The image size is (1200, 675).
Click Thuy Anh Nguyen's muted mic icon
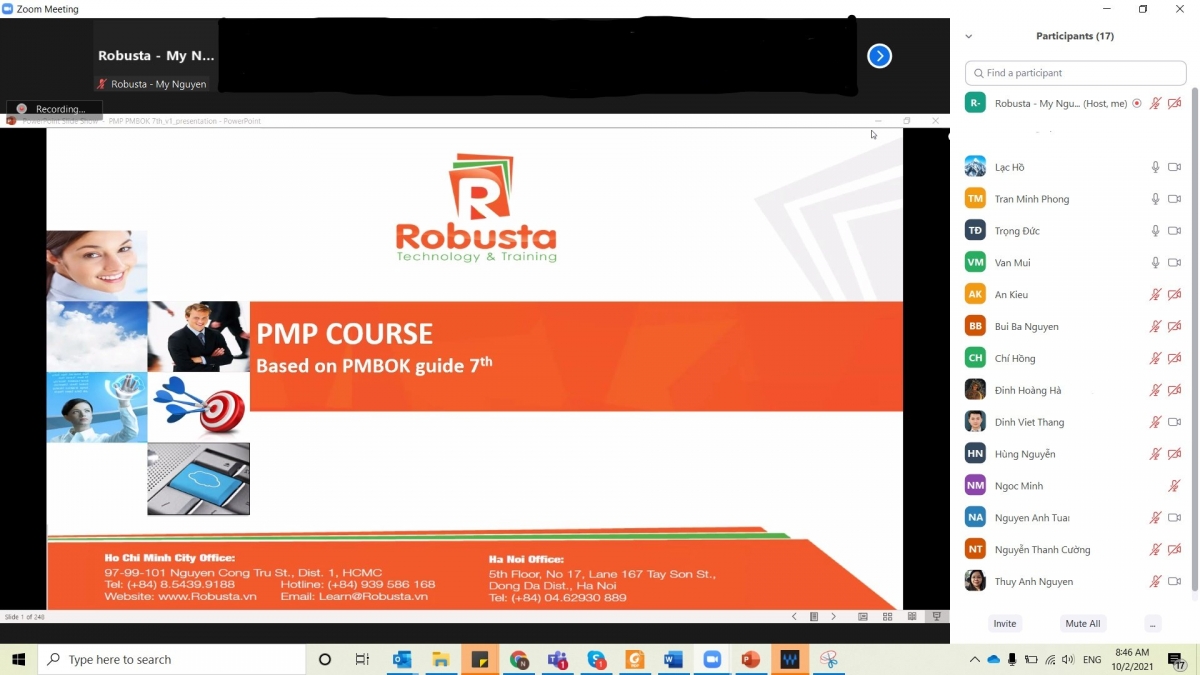click(1155, 582)
